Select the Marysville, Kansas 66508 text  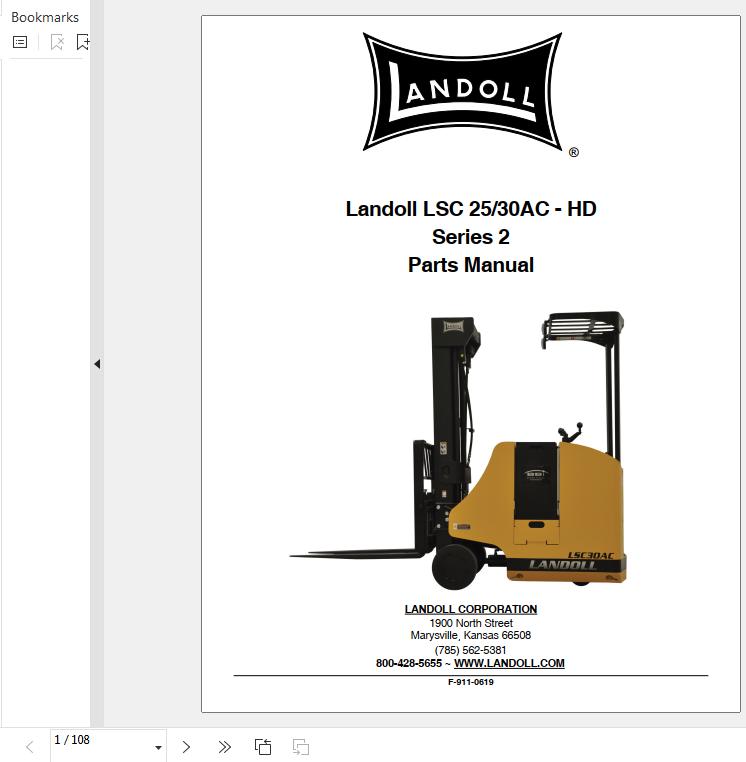point(470,636)
